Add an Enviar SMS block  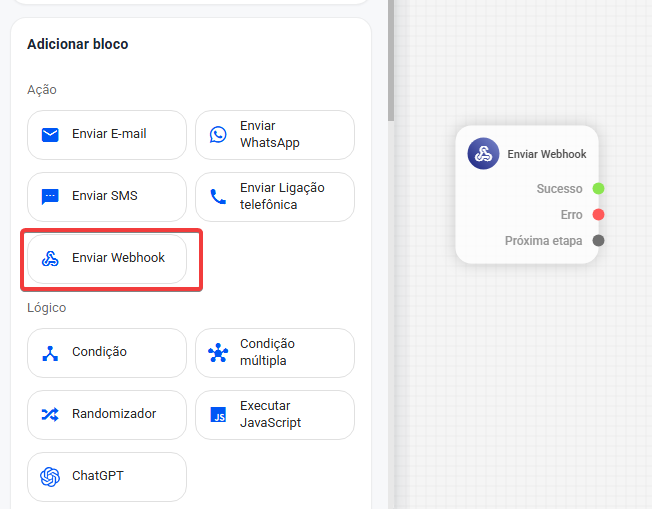pyautogui.click(x=107, y=197)
